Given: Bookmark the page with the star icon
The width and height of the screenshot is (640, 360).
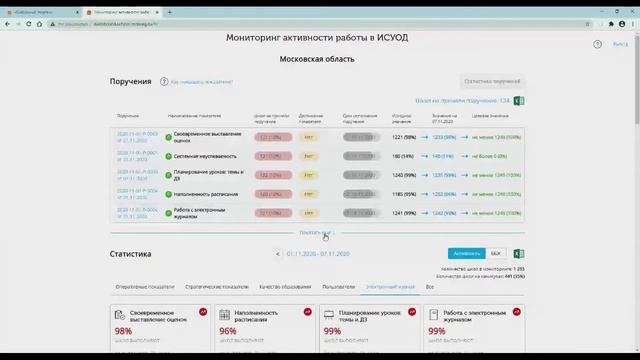Looking at the screenshot, I should point(588,24).
